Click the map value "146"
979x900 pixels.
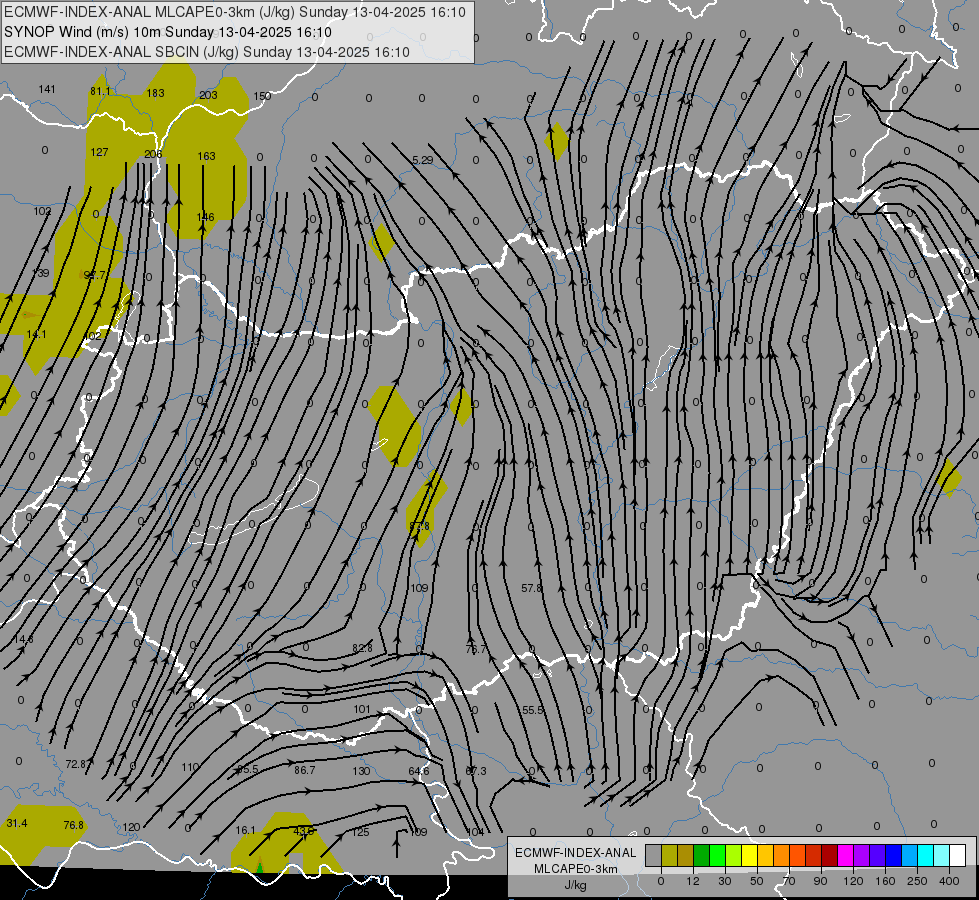pyautogui.click(x=205, y=217)
